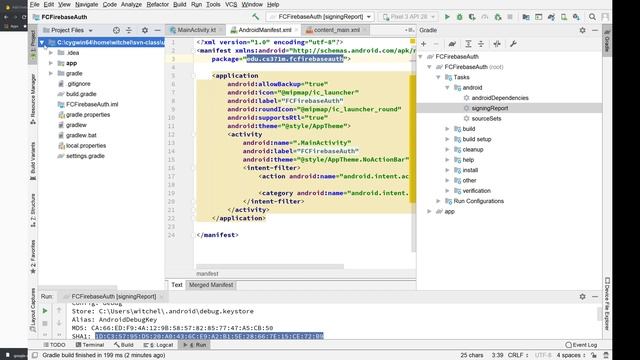Select build.gradle in Project tree

tap(81, 94)
